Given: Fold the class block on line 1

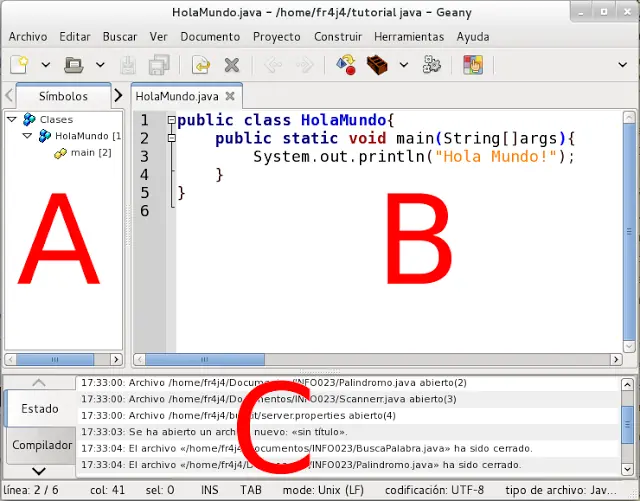Looking at the screenshot, I should coord(172,120).
